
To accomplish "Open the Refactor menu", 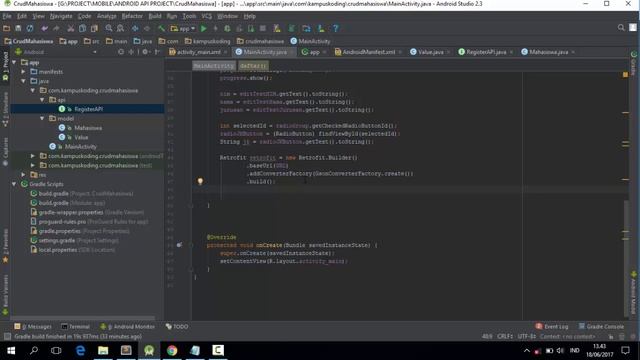I will (x=132, y=16).
